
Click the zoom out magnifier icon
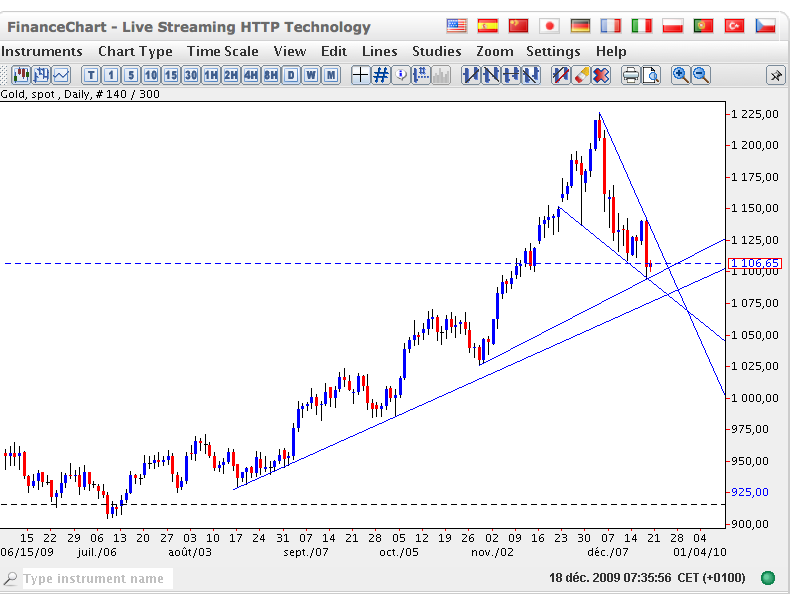click(x=701, y=75)
